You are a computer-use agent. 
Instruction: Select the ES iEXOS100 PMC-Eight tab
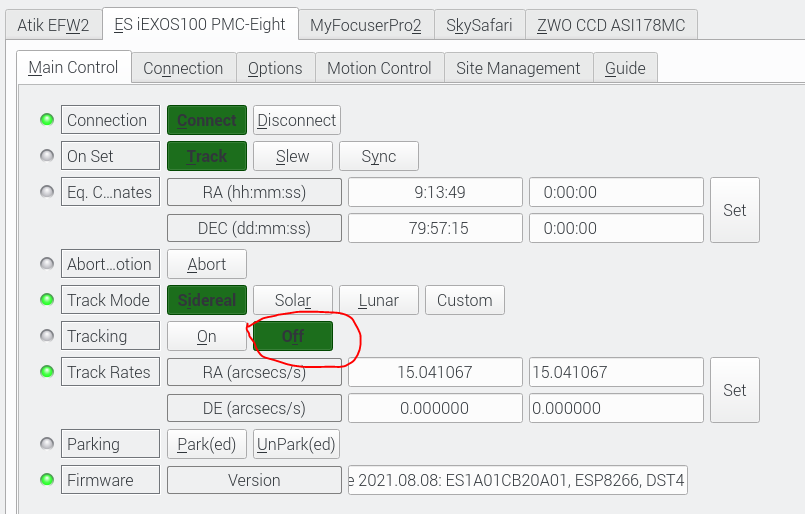(x=200, y=24)
